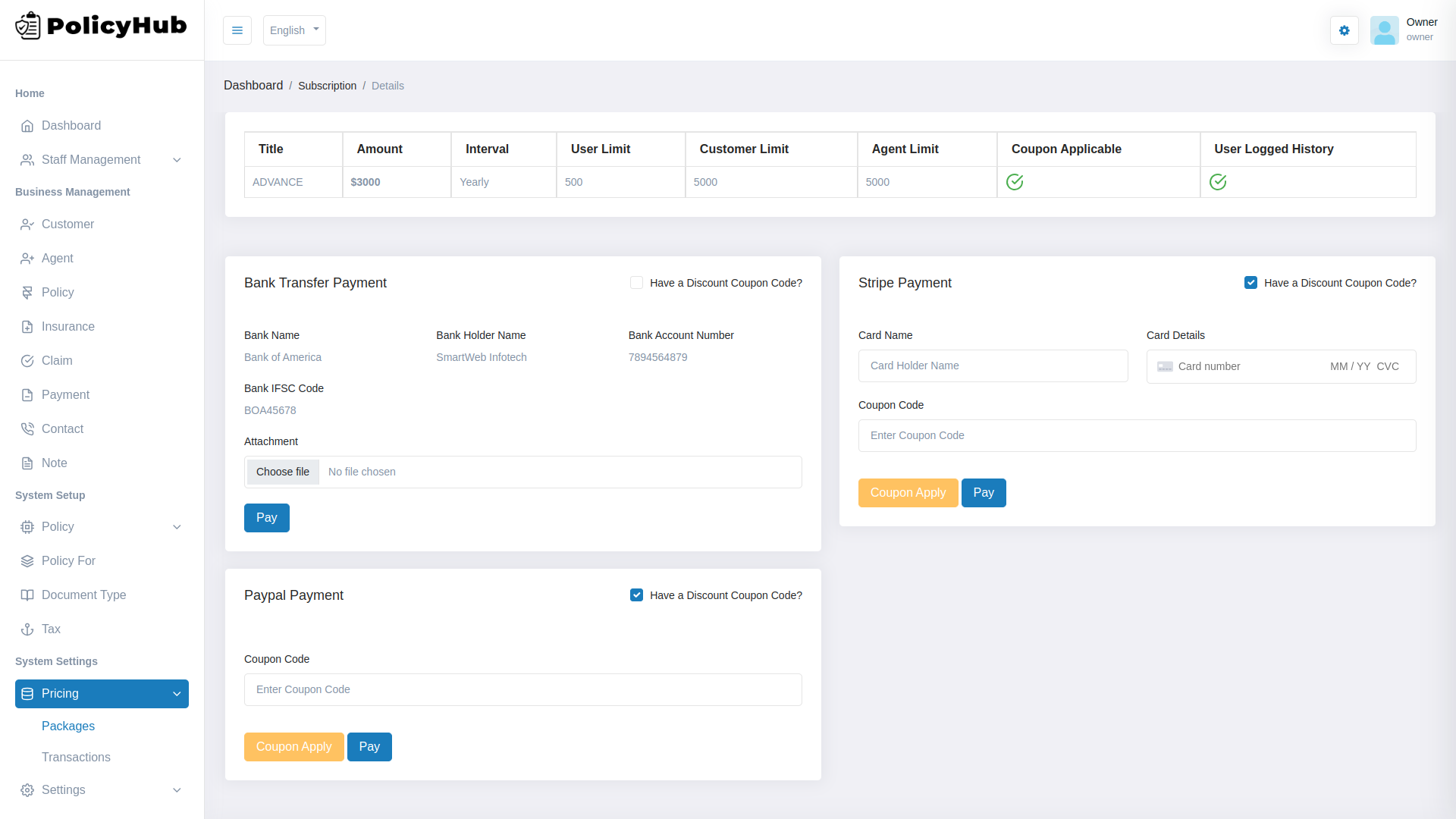1456x819 pixels.
Task: Select the Customer icon in the sidebar
Action: pyautogui.click(x=27, y=224)
